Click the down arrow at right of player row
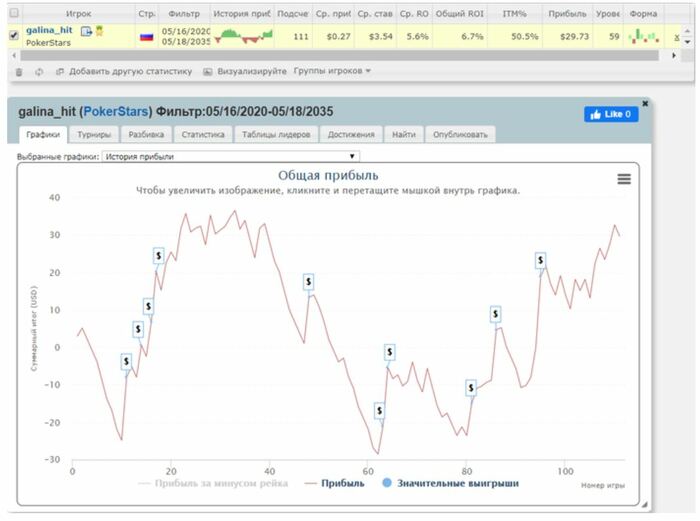 (688, 42)
